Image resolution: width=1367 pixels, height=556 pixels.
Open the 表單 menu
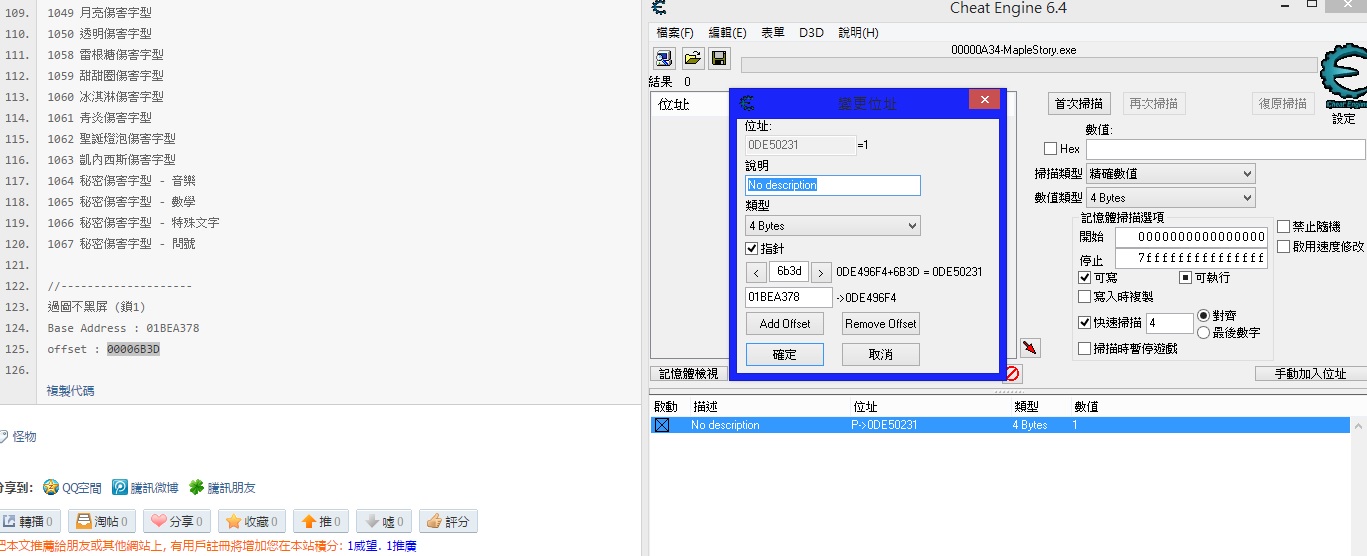tap(773, 33)
